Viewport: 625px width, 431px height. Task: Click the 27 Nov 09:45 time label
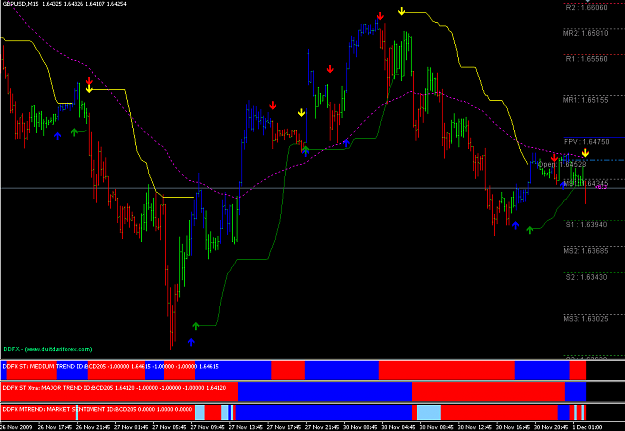[208, 427]
